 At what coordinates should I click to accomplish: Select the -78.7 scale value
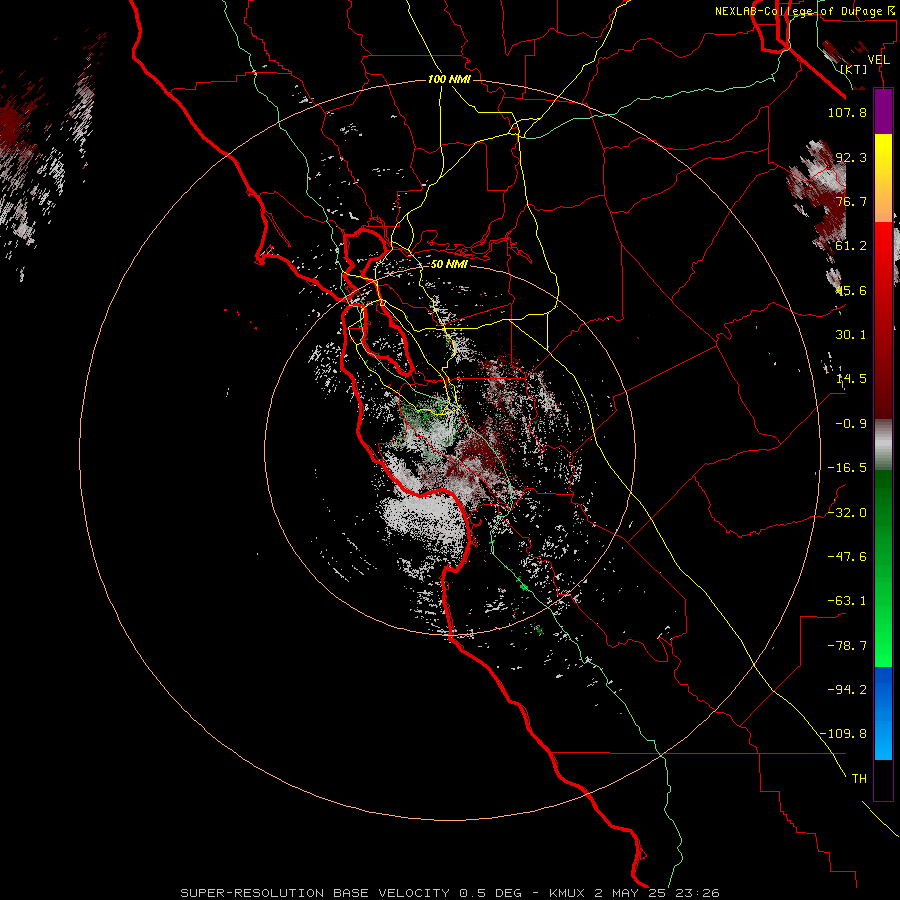[x=847, y=646]
